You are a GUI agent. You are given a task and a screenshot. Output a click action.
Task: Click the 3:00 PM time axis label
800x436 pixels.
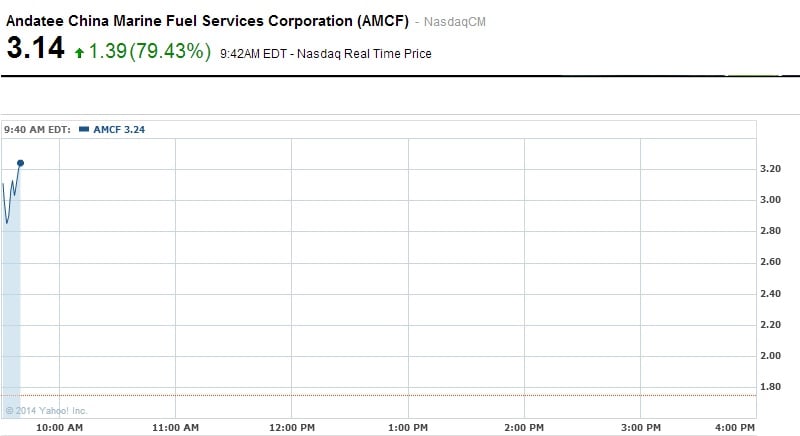click(639, 428)
